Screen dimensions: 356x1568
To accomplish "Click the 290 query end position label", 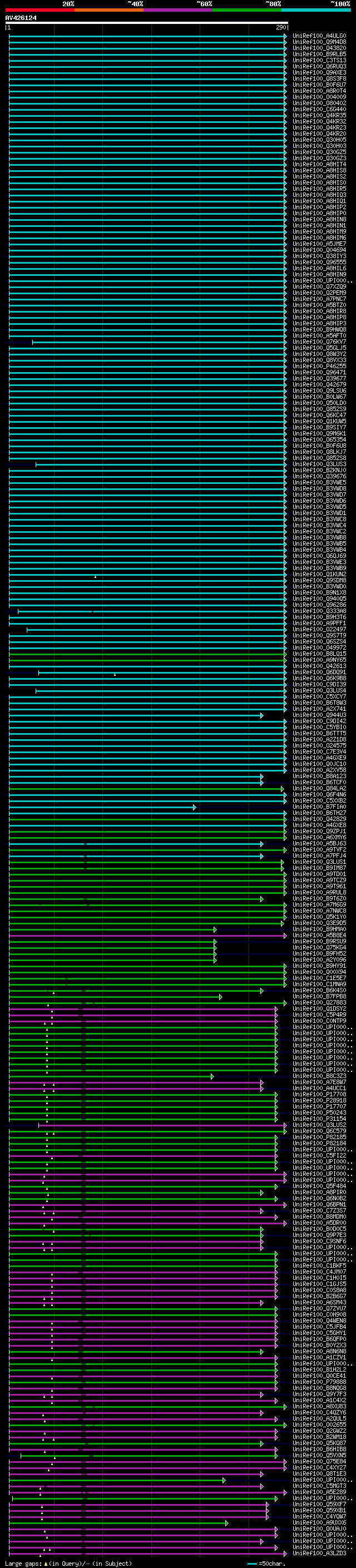I will click(280, 27).
